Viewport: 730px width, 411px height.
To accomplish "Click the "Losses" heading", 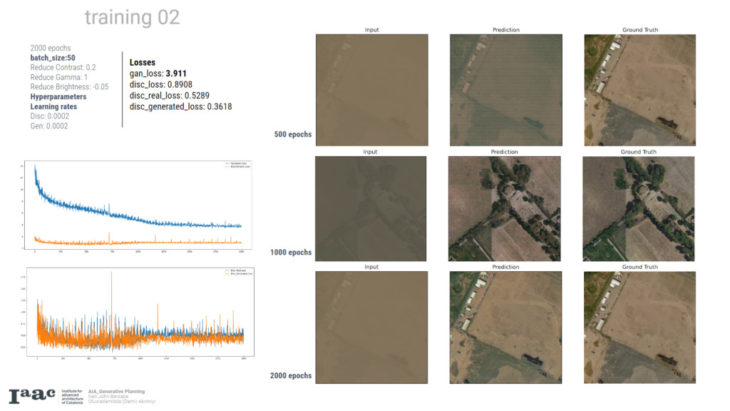I will click(x=142, y=61).
